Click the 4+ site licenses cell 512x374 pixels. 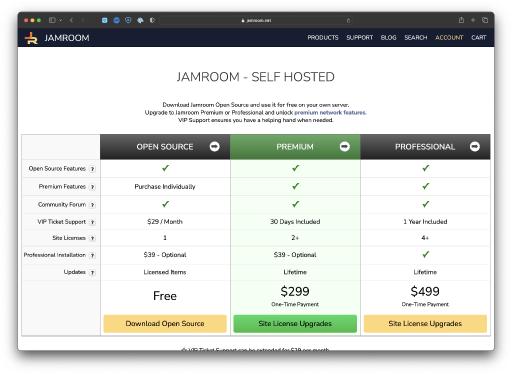(x=425, y=238)
